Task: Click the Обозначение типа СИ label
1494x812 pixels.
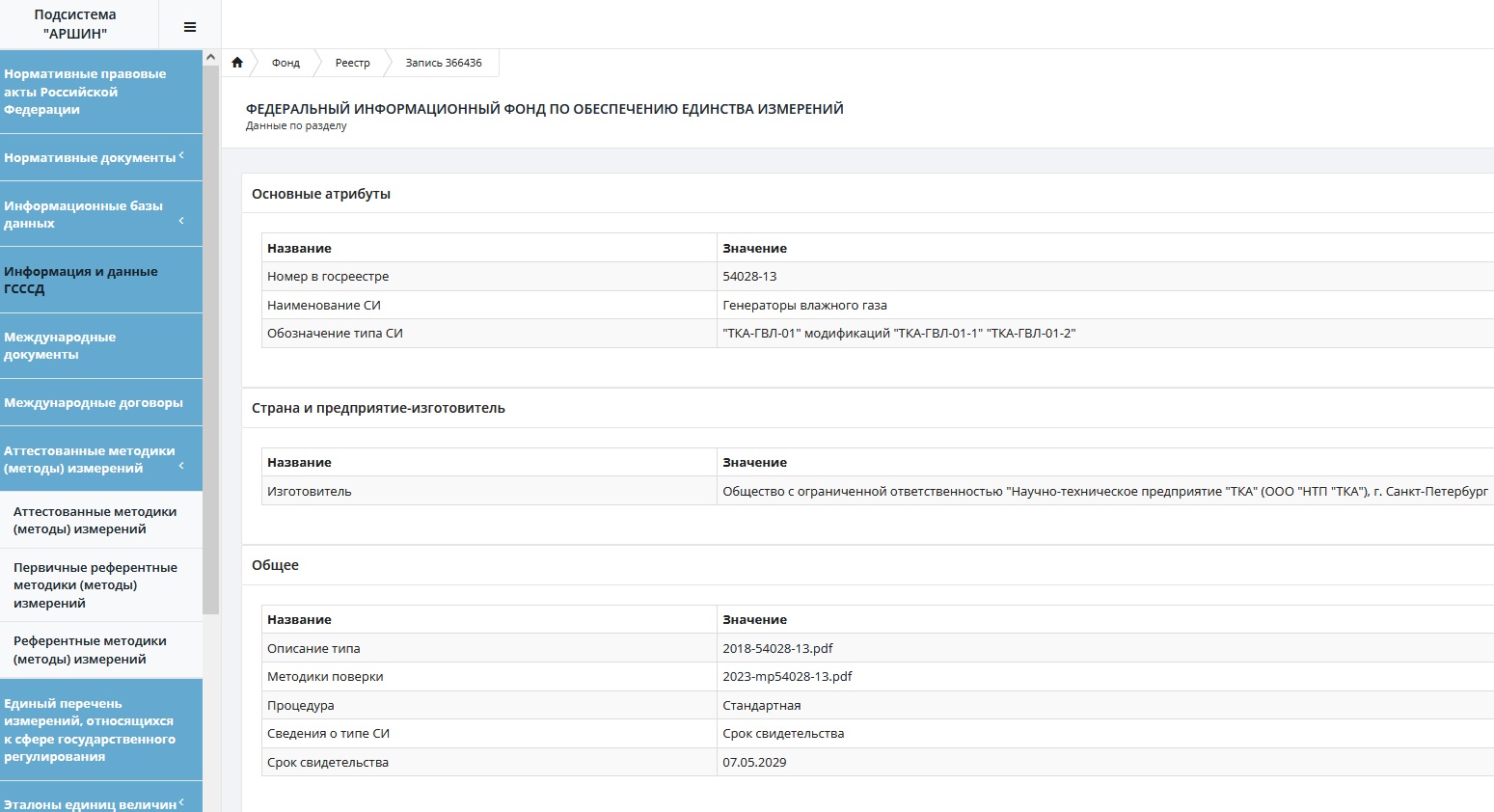Action: 335,333
